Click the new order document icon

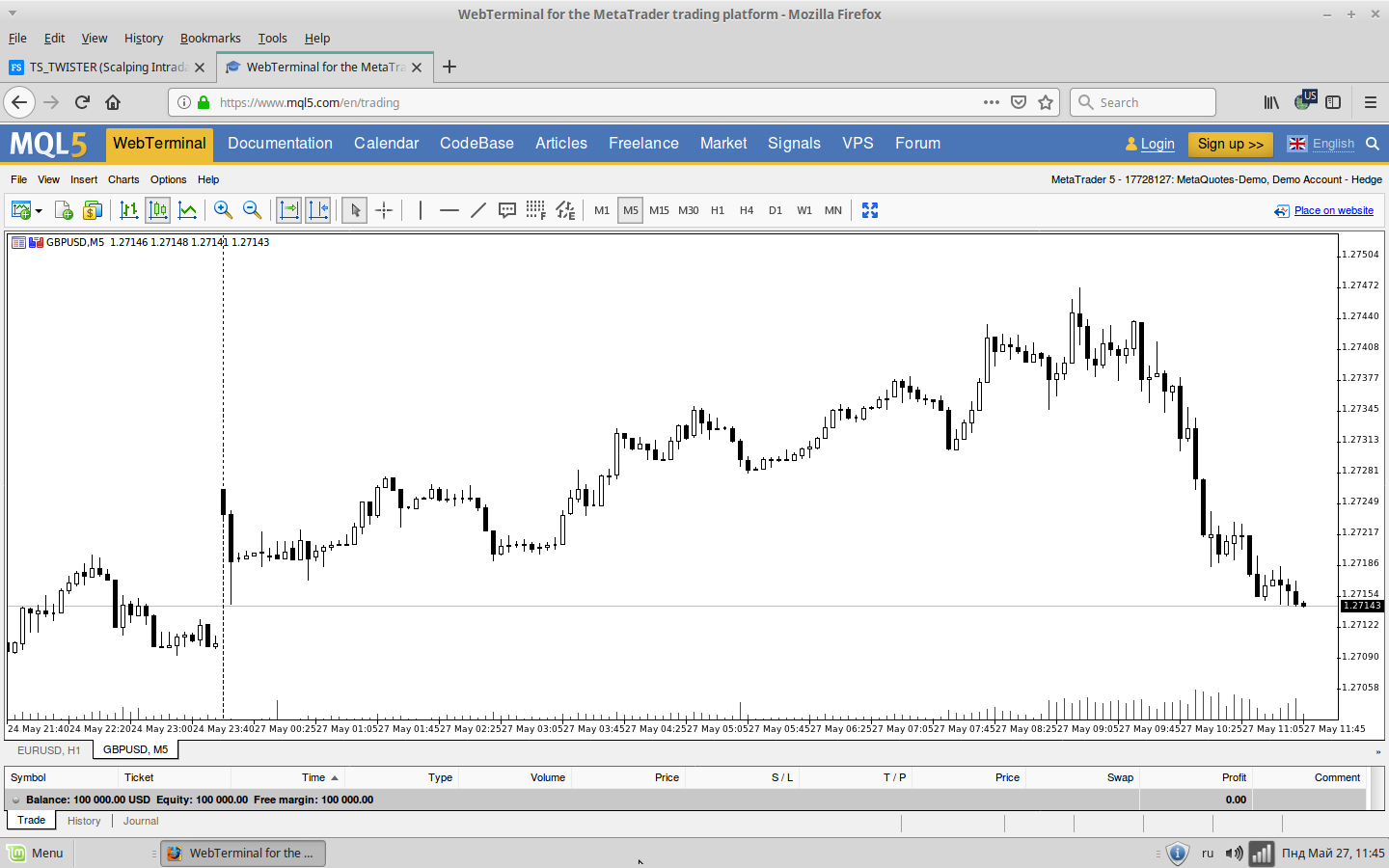tap(64, 210)
